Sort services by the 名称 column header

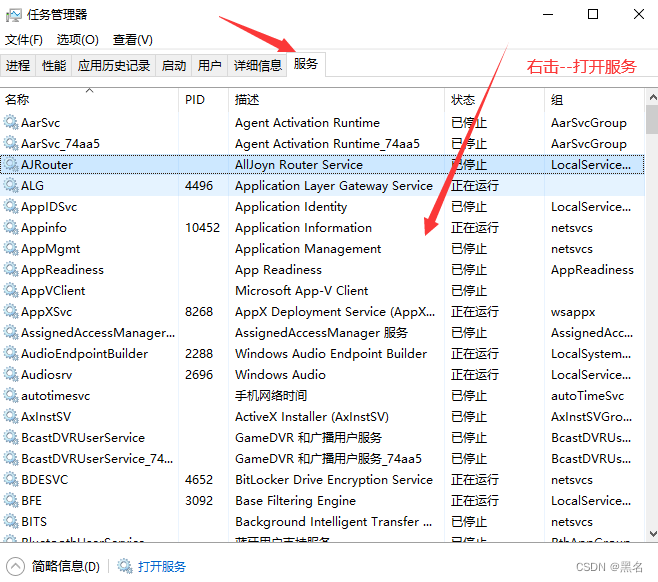(x=89, y=99)
